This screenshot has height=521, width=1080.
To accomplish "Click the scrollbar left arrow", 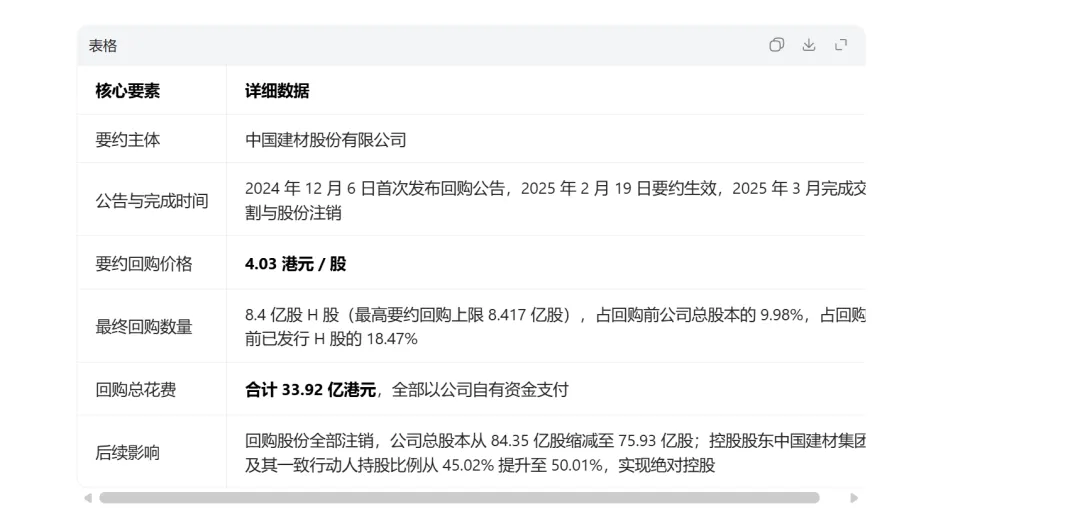I will tap(87, 498).
